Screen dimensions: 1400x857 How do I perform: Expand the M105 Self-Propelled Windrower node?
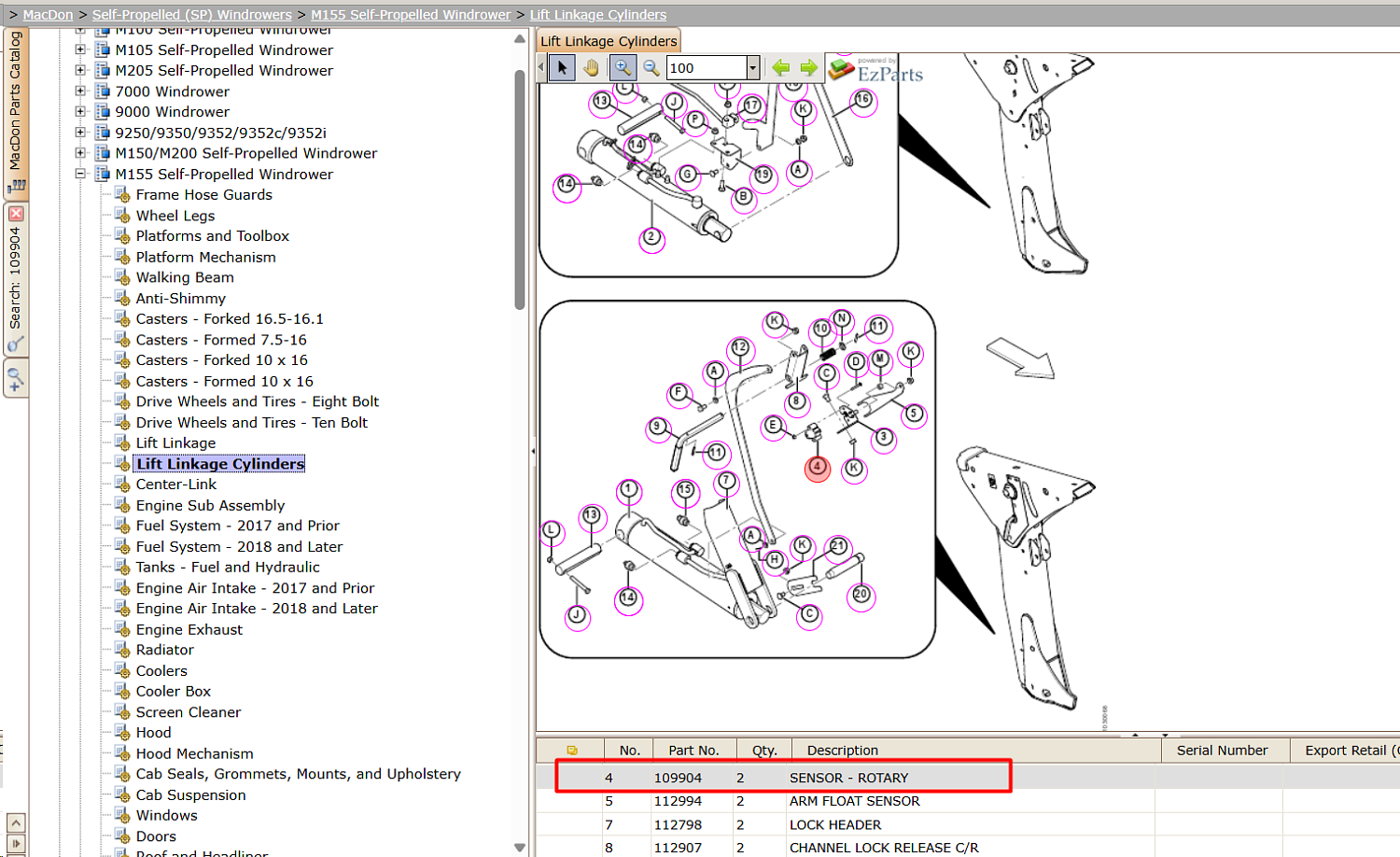[80, 49]
